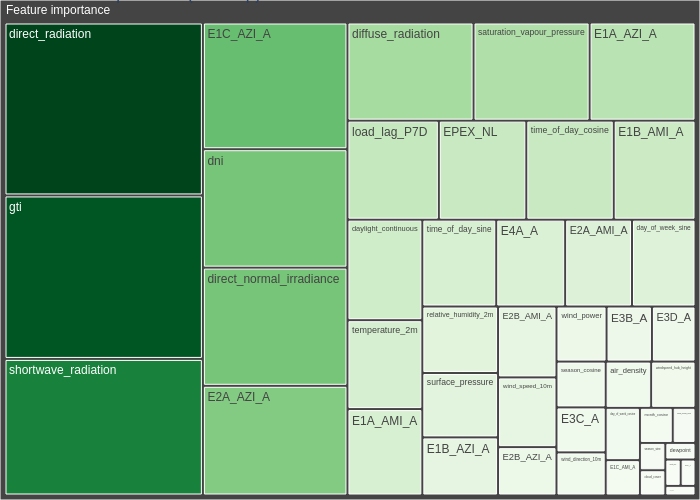Viewport: 700px width, 500px height.
Task: Click the E3C_A tile
Action: [x=581, y=429]
